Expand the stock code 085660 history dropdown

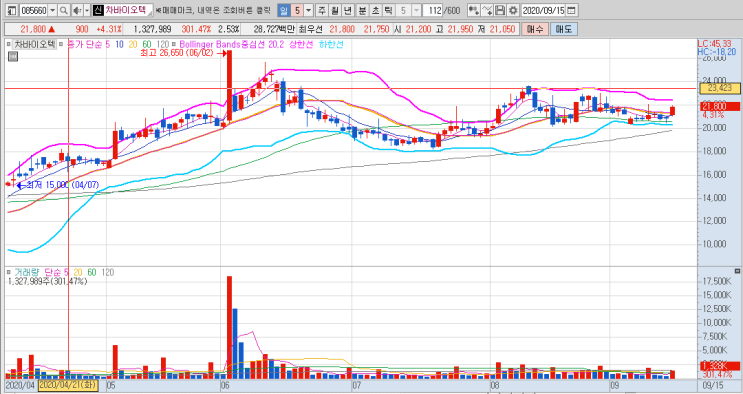coord(53,10)
